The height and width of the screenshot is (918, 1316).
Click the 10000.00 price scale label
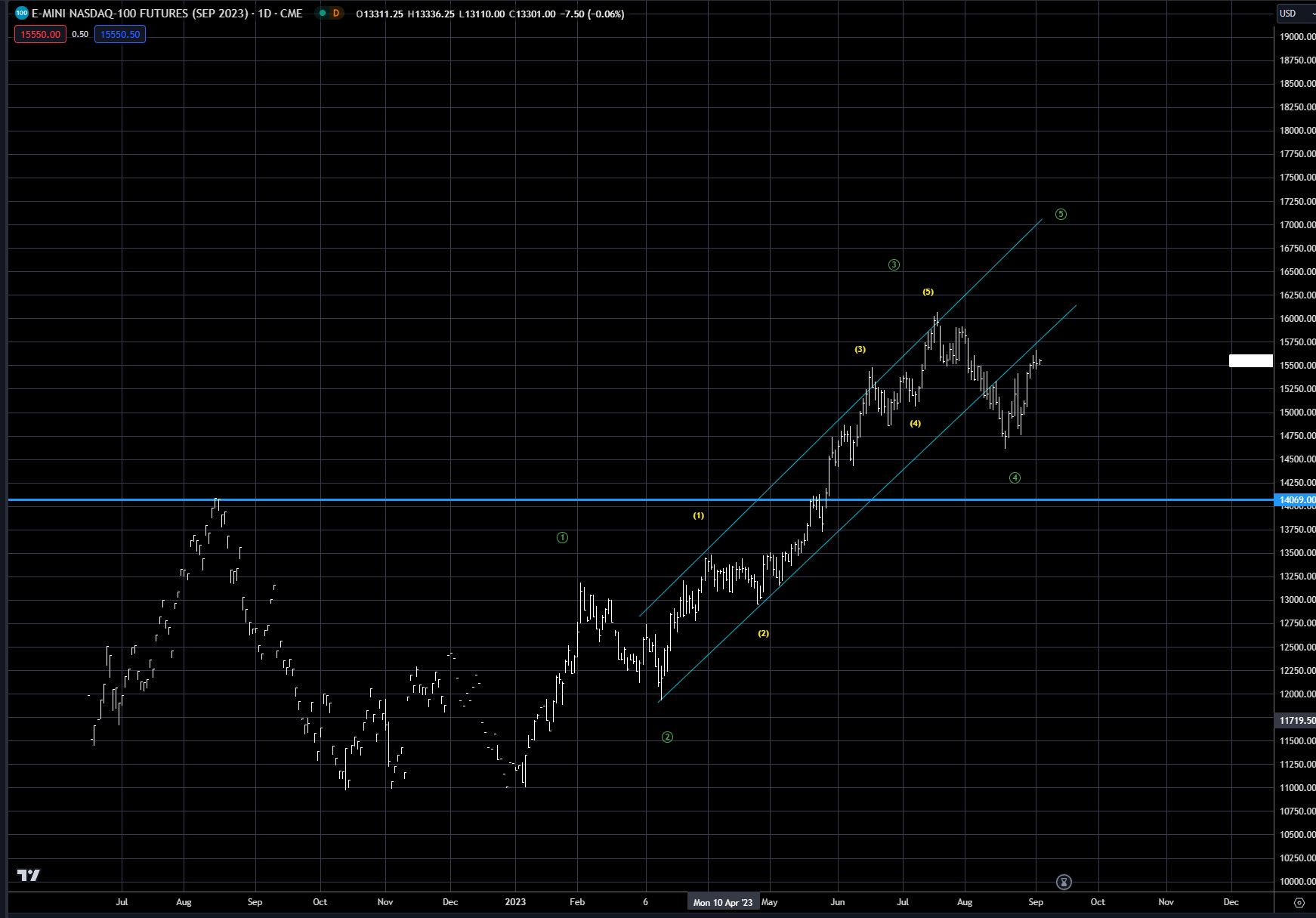1297,882
